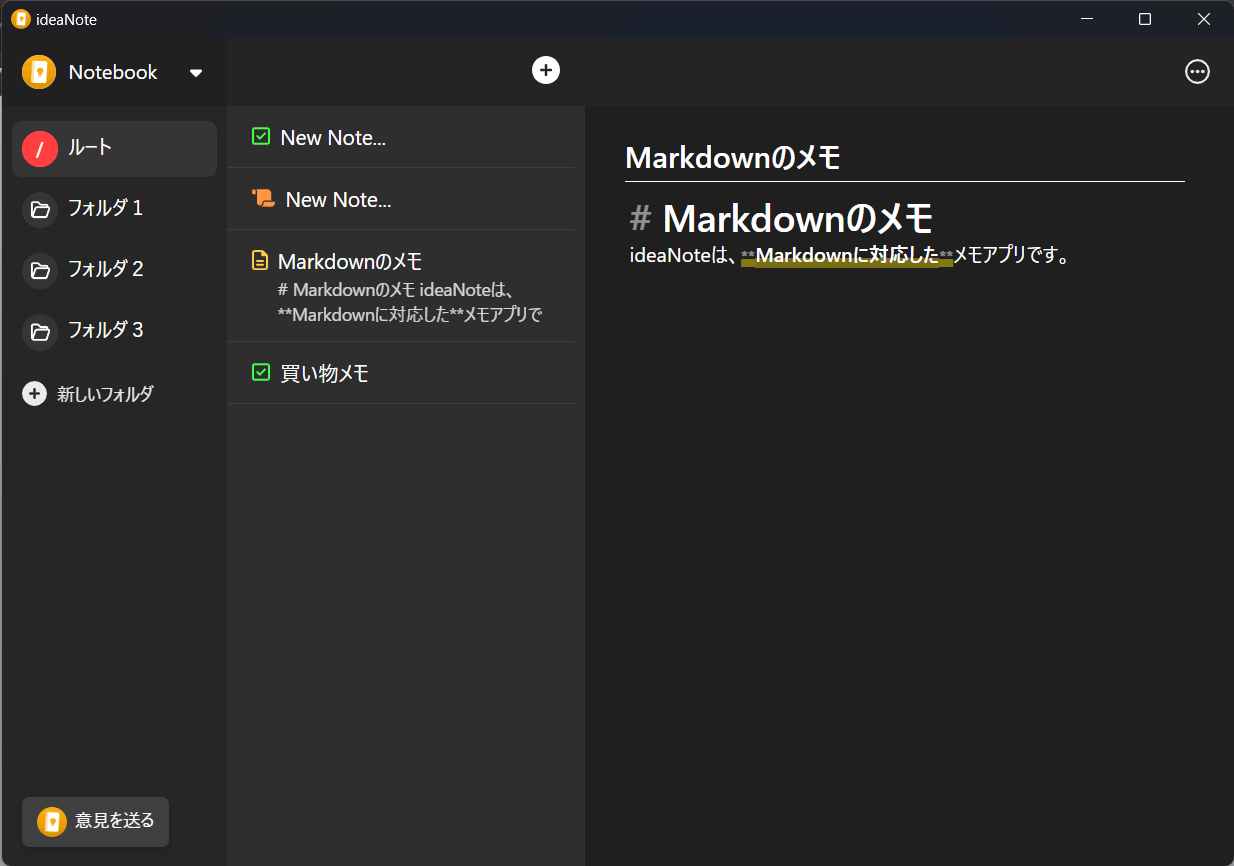Click the red root slash icon
1234x866 pixels.
point(40,149)
